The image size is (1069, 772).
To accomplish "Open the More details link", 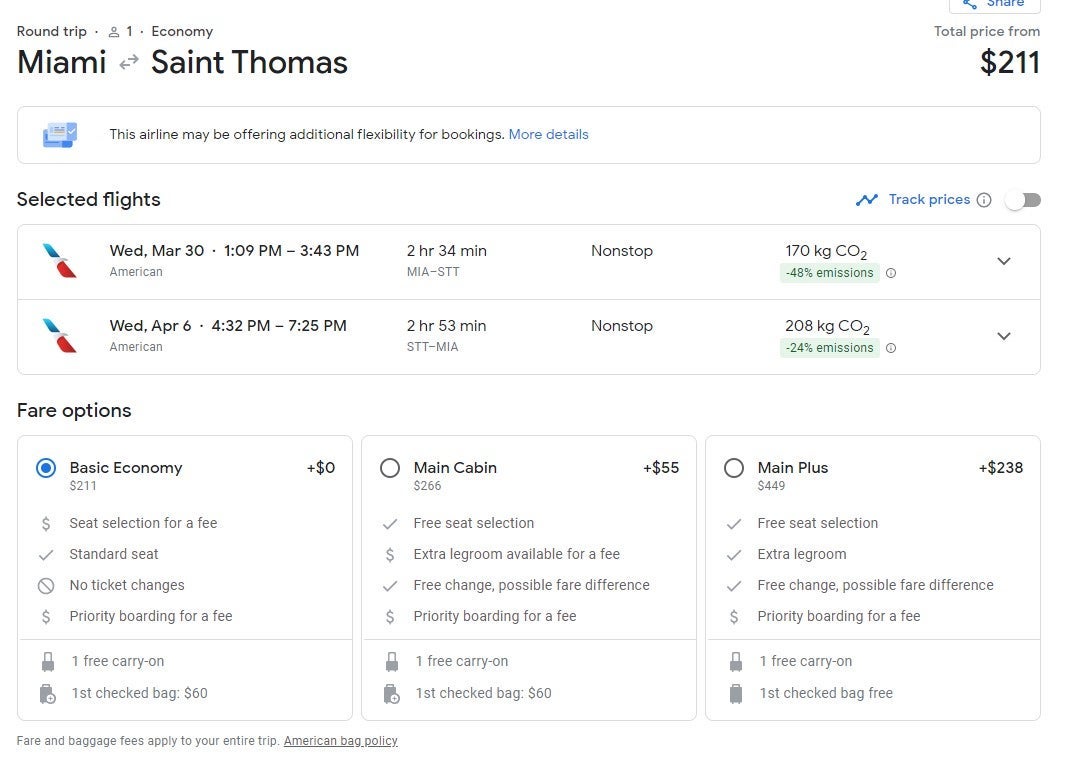I will pyautogui.click(x=548, y=135).
